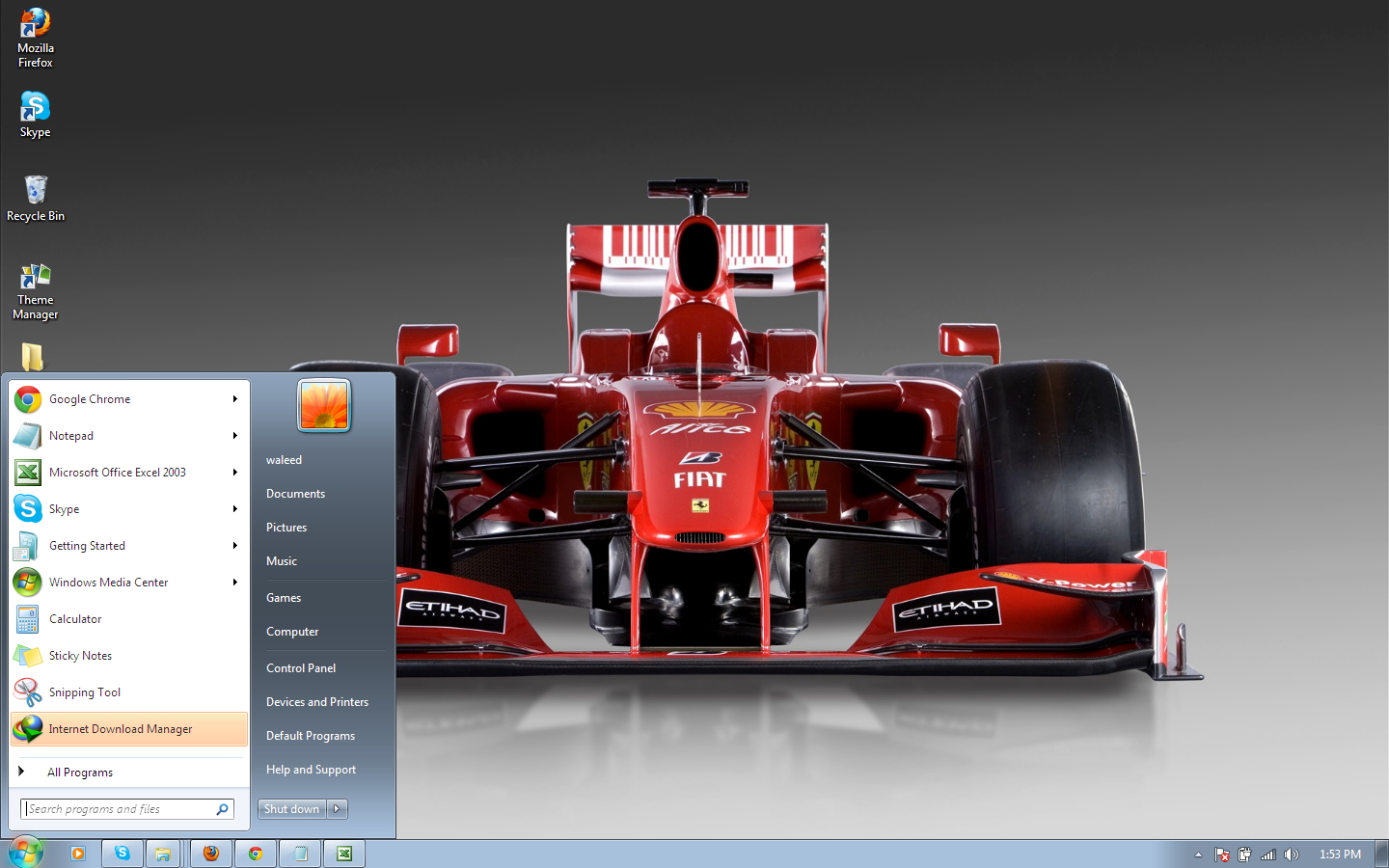This screenshot has height=868, width=1389.
Task: Click the Getting Started icon
Action: (28, 546)
